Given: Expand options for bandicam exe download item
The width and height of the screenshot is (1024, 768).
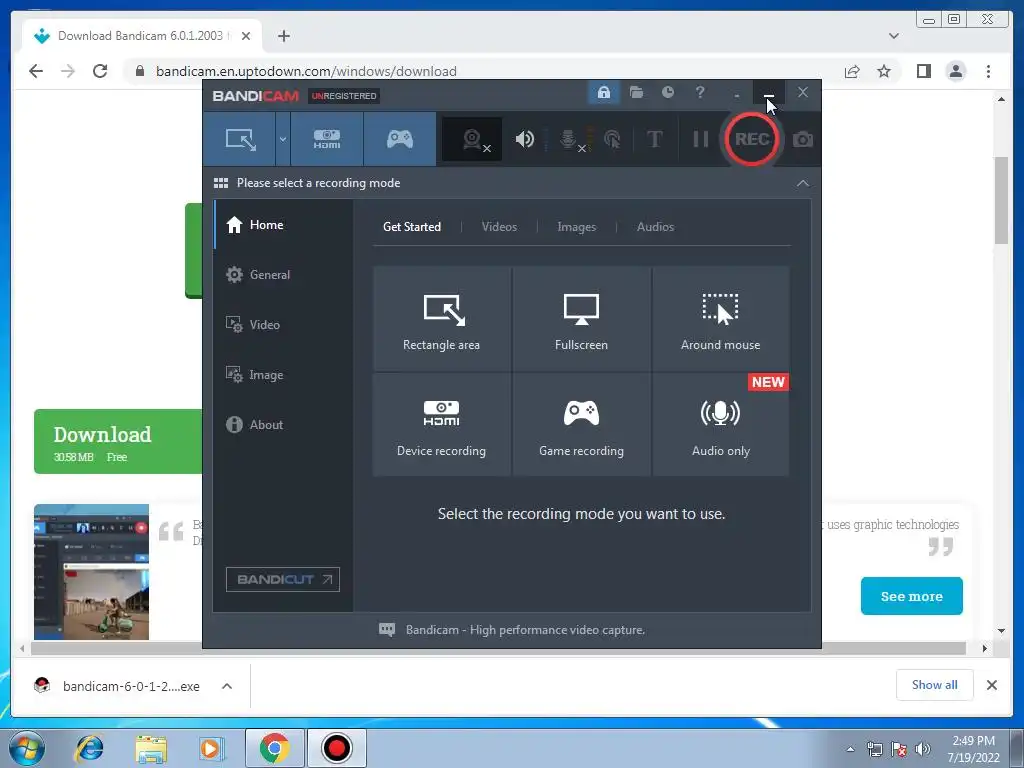Looking at the screenshot, I should [x=227, y=686].
